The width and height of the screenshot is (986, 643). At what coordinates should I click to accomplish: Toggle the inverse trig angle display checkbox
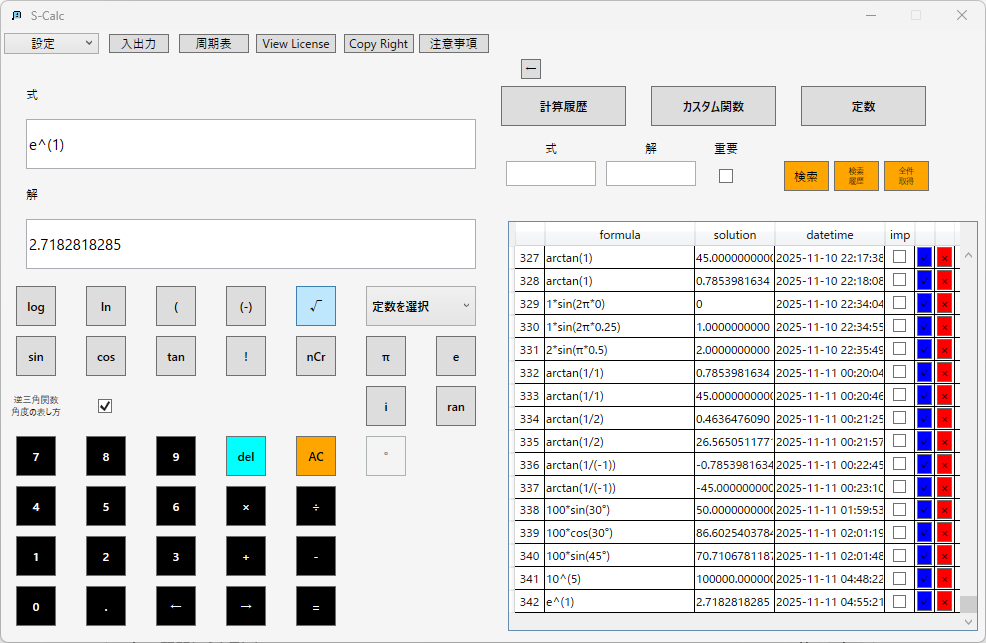(x=106, y=406)
